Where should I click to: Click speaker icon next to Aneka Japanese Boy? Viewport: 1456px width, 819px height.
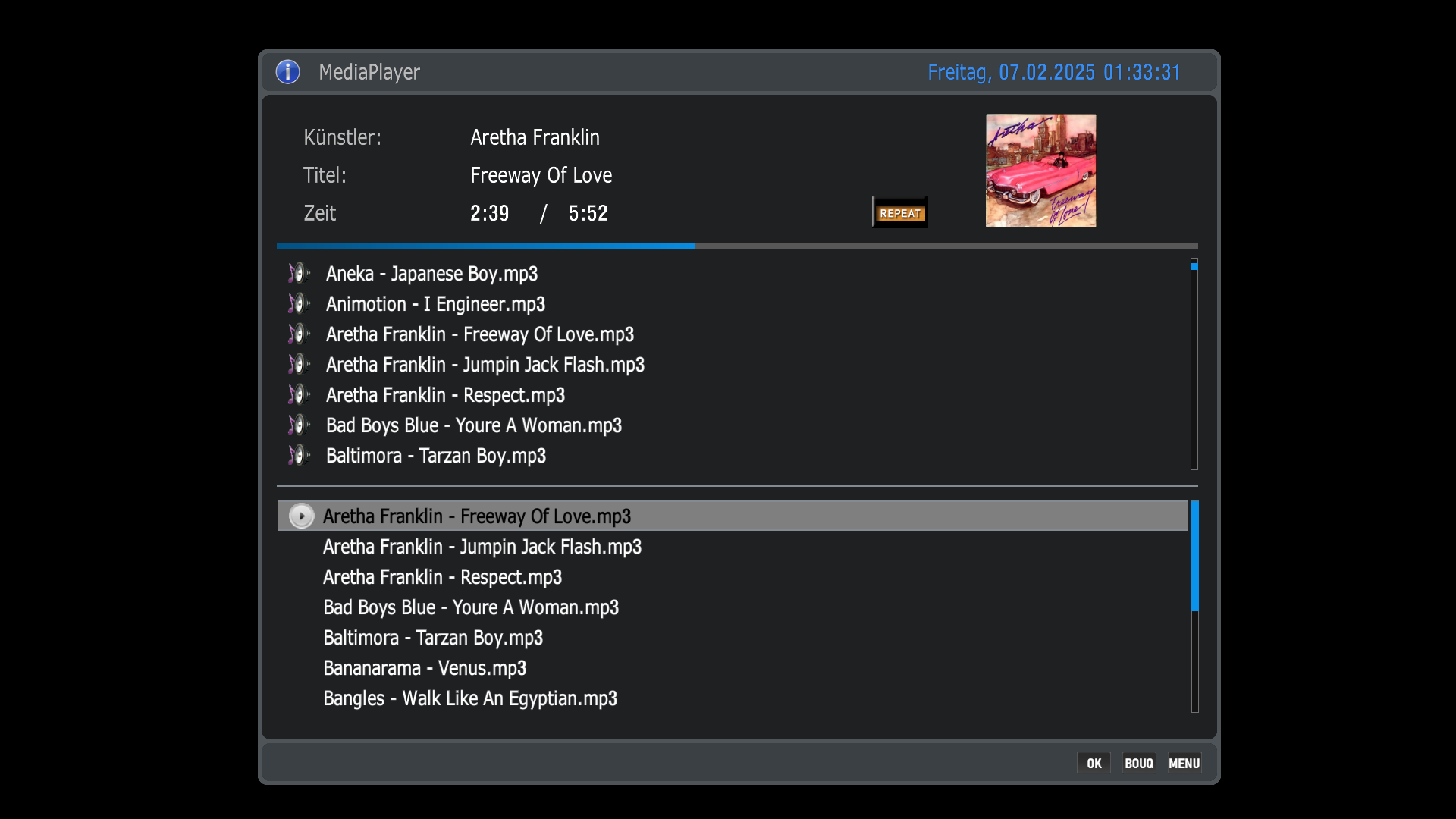(x=298, y=273)
